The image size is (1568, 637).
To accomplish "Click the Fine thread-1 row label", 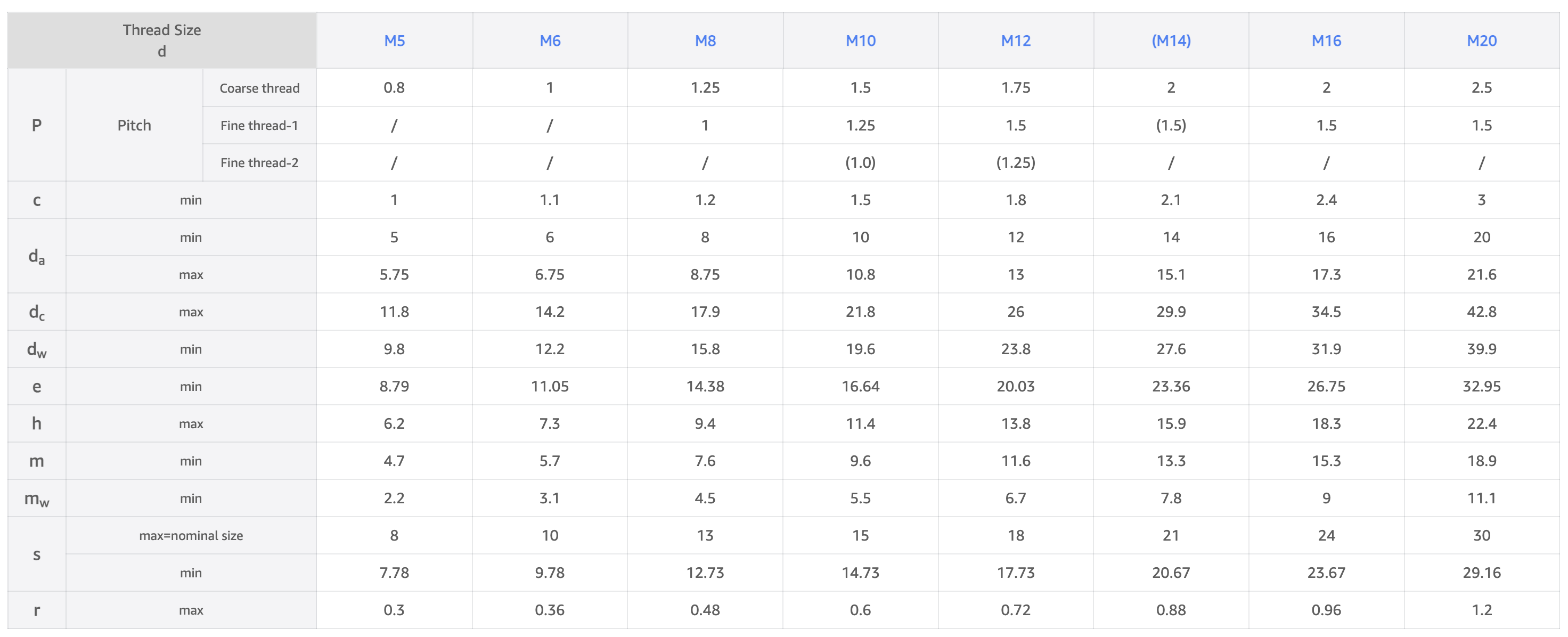I will (x=259, y=126).
